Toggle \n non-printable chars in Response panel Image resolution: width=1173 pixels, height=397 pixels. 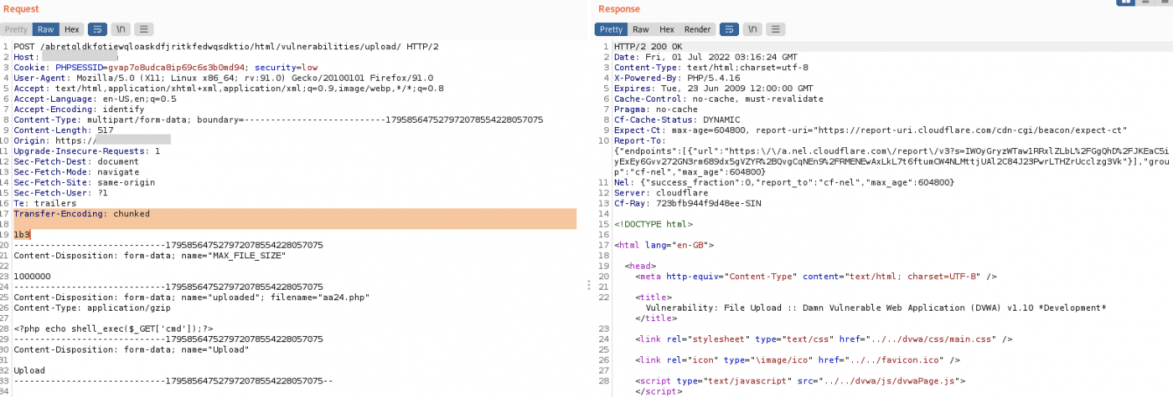click(x=753, y=30)
